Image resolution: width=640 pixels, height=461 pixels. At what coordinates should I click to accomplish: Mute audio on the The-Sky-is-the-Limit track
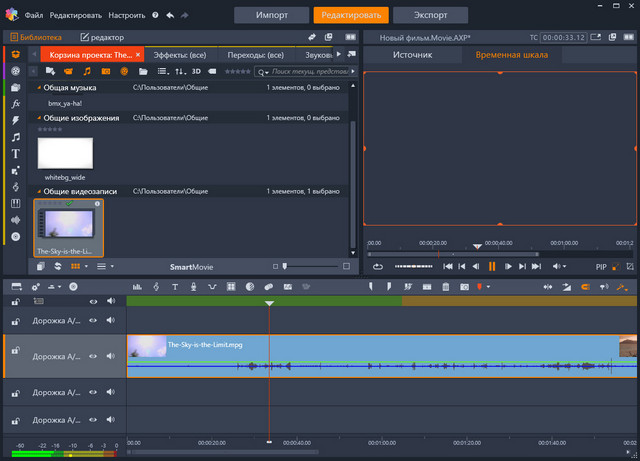point(111,354)
